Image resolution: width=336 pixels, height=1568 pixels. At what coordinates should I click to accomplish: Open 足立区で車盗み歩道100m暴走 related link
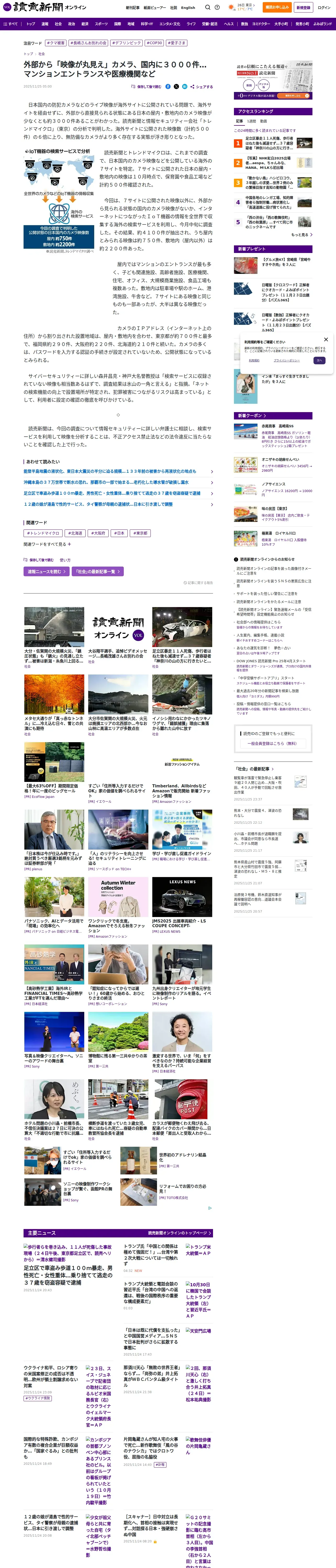112,493
